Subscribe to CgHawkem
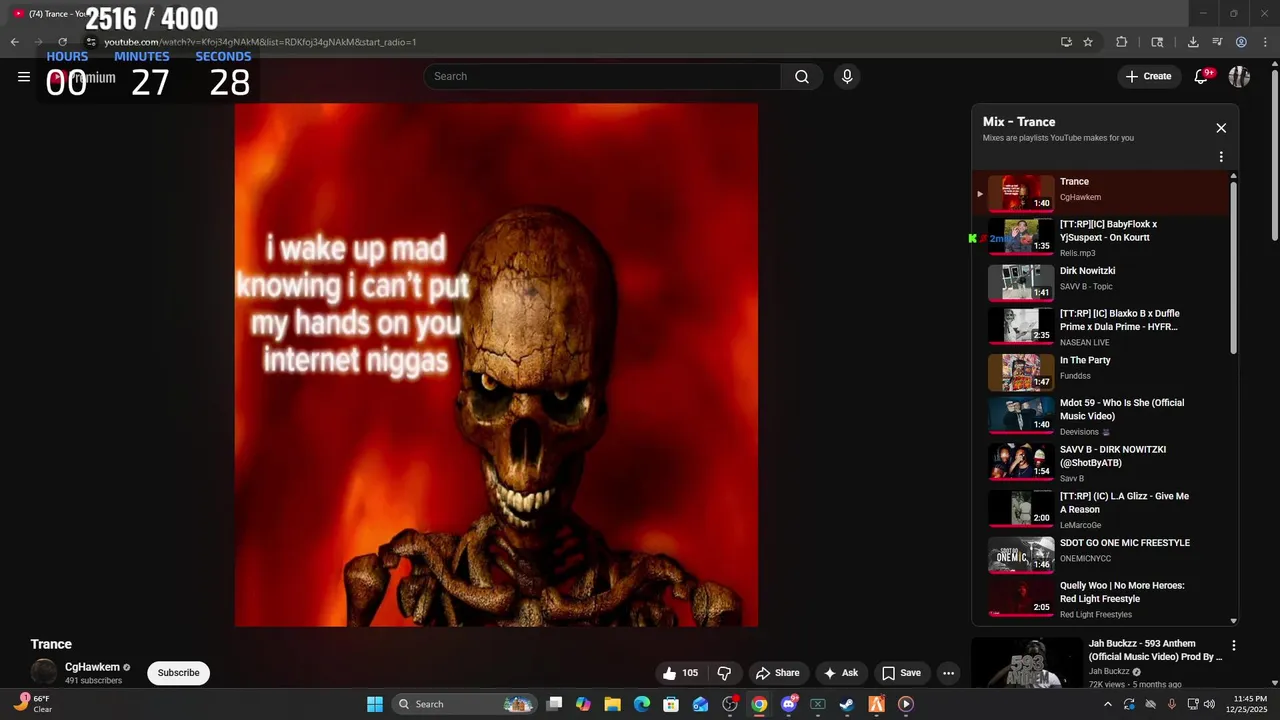 click(x=178, y=673)
